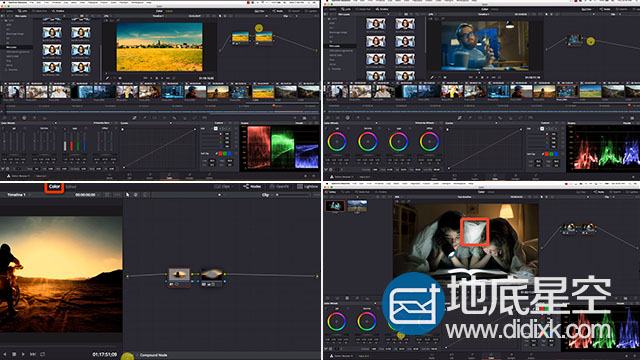Open the Clip dropdown above the node graph
This screenshot has height=360, width=640.
(267, 195)
